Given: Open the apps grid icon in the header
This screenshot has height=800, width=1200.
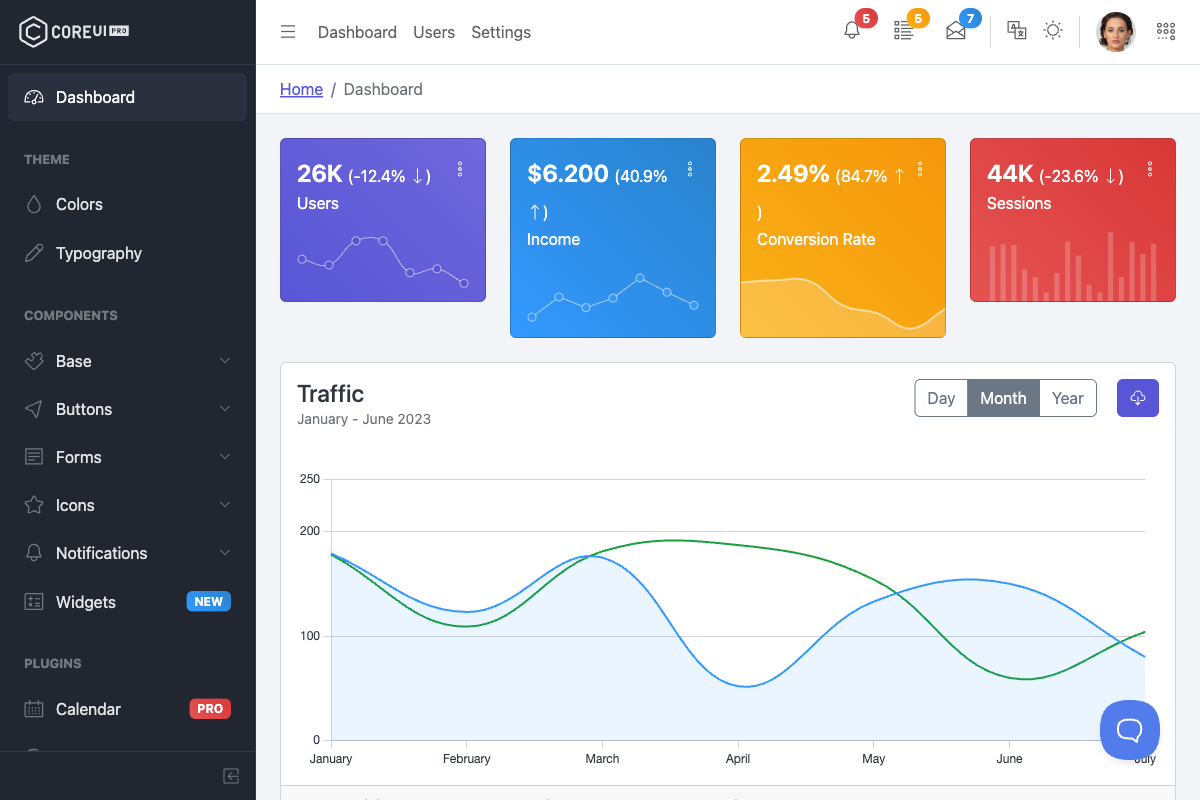Looking at the screenshot, I should pos(1166,31).
